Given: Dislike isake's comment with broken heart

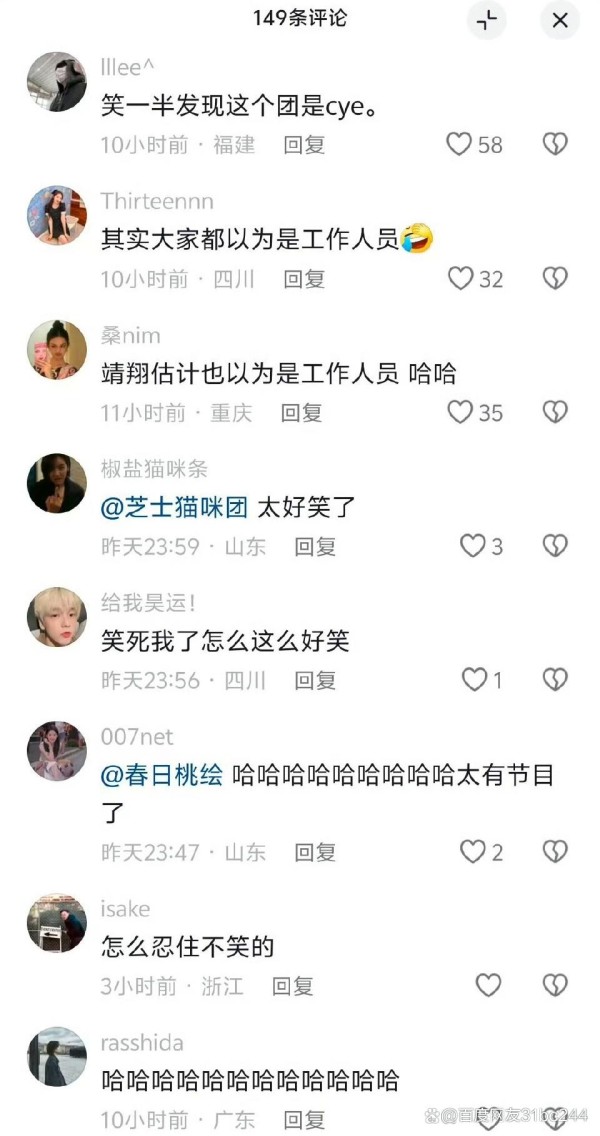Looking at the screenshot, I should (555, 985).
